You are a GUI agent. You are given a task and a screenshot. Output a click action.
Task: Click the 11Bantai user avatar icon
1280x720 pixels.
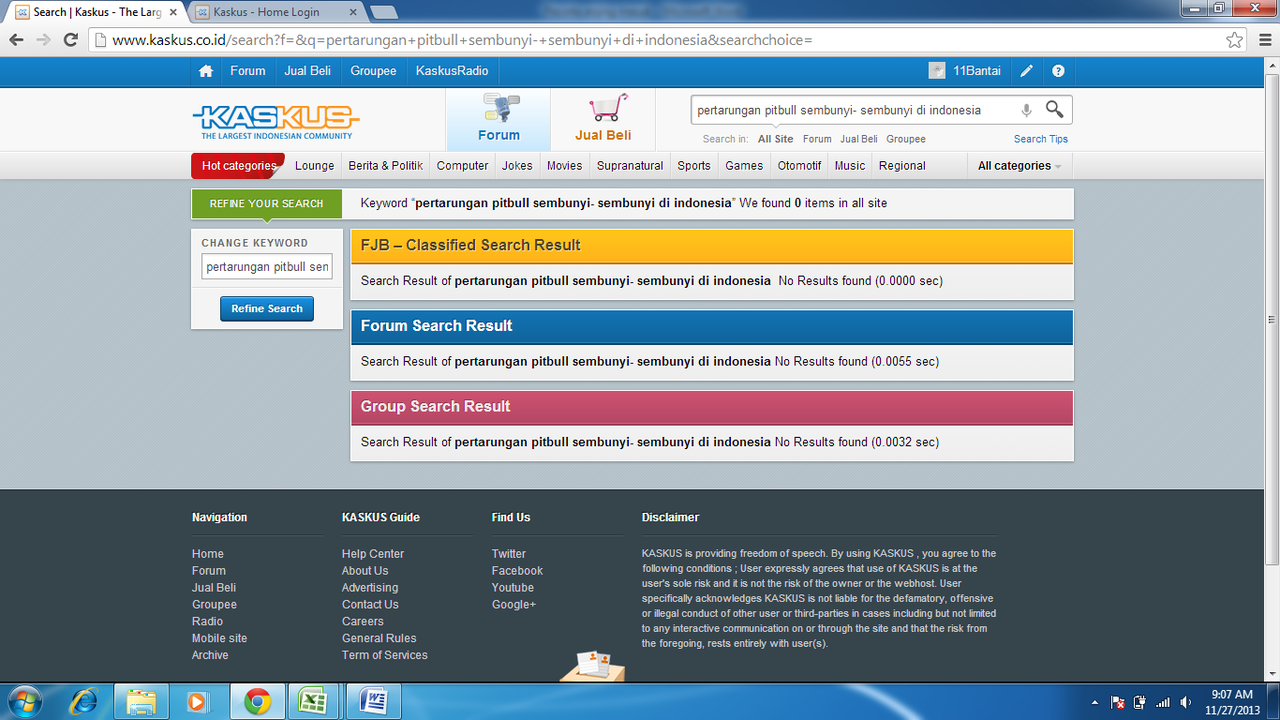937,71
